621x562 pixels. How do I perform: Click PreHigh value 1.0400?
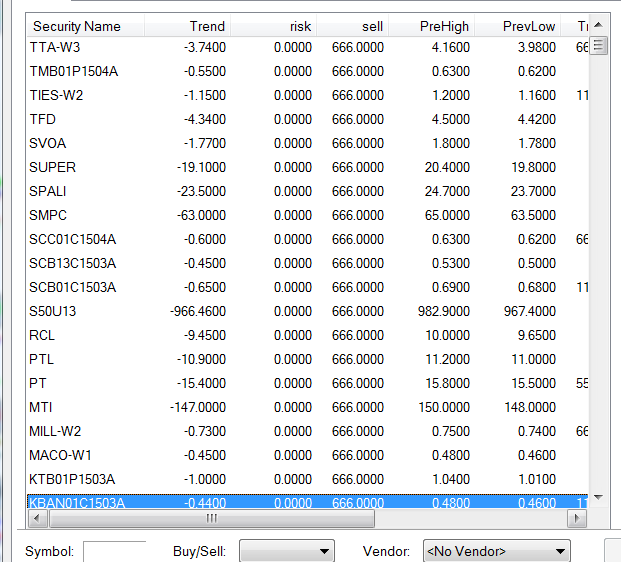tap(451, 479)
